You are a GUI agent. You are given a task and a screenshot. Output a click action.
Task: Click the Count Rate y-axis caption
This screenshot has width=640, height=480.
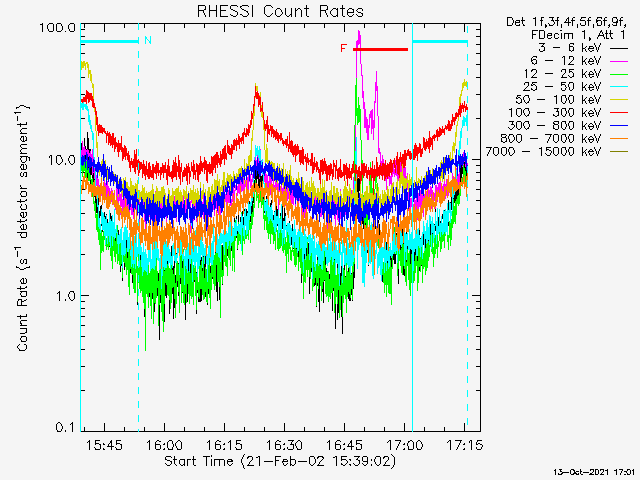[x=23, y=227]
